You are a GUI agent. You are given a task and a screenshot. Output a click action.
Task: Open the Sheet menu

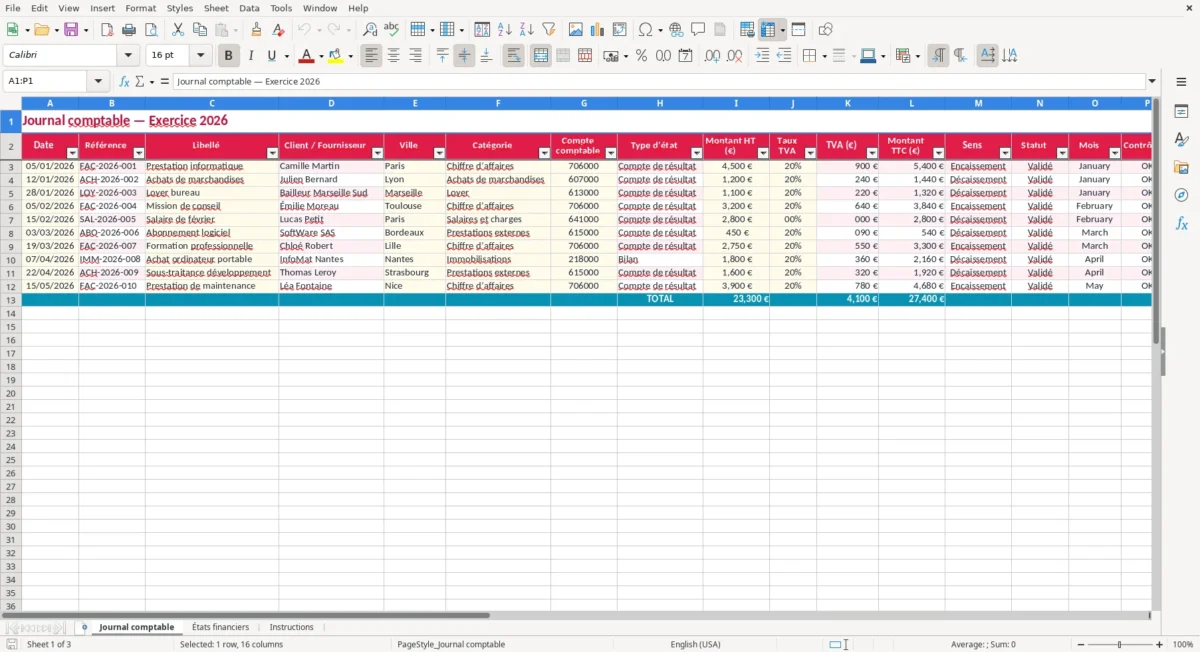click(x=216, y=8)
